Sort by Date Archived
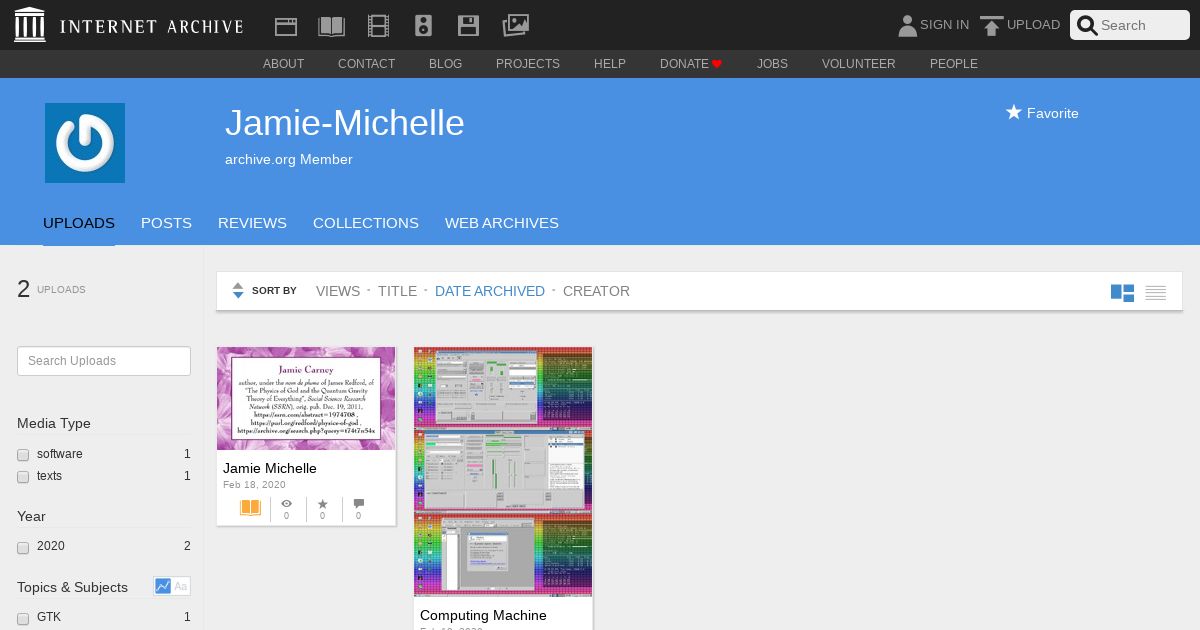 [x=490, y=291]
